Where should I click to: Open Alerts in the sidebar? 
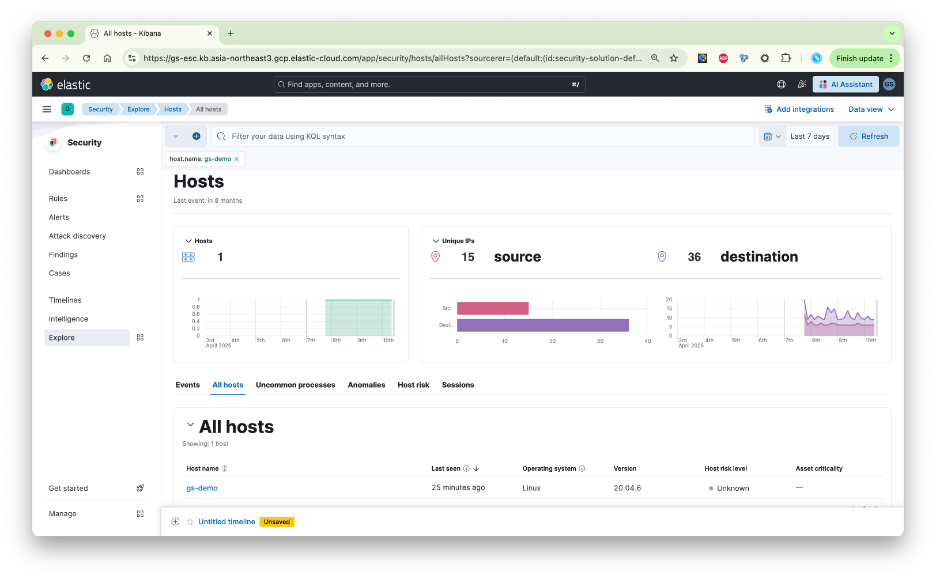pyautogui.click(x=59, y=217)
